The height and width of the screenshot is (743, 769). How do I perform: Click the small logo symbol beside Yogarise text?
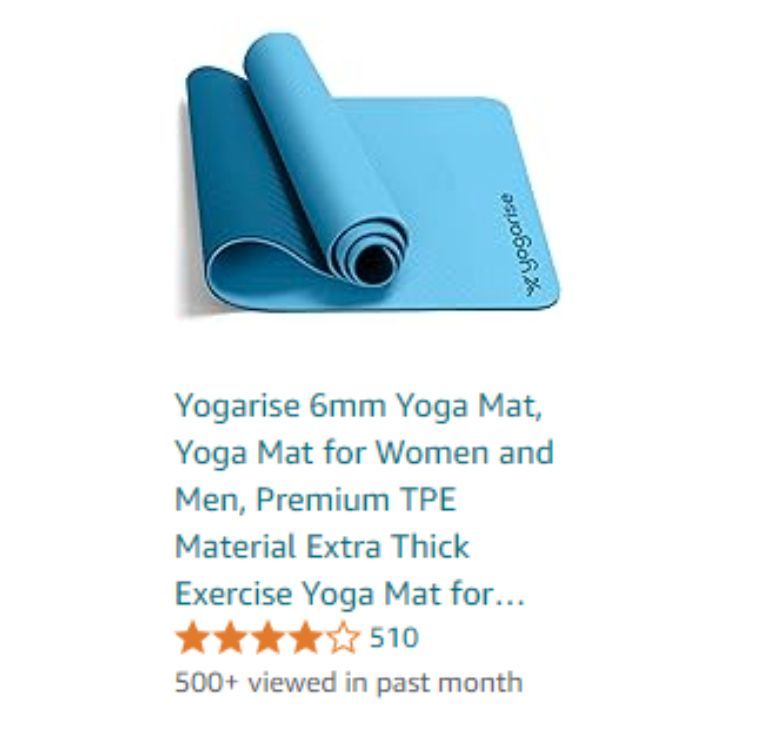pyautogui.click(x=533, y=288)
